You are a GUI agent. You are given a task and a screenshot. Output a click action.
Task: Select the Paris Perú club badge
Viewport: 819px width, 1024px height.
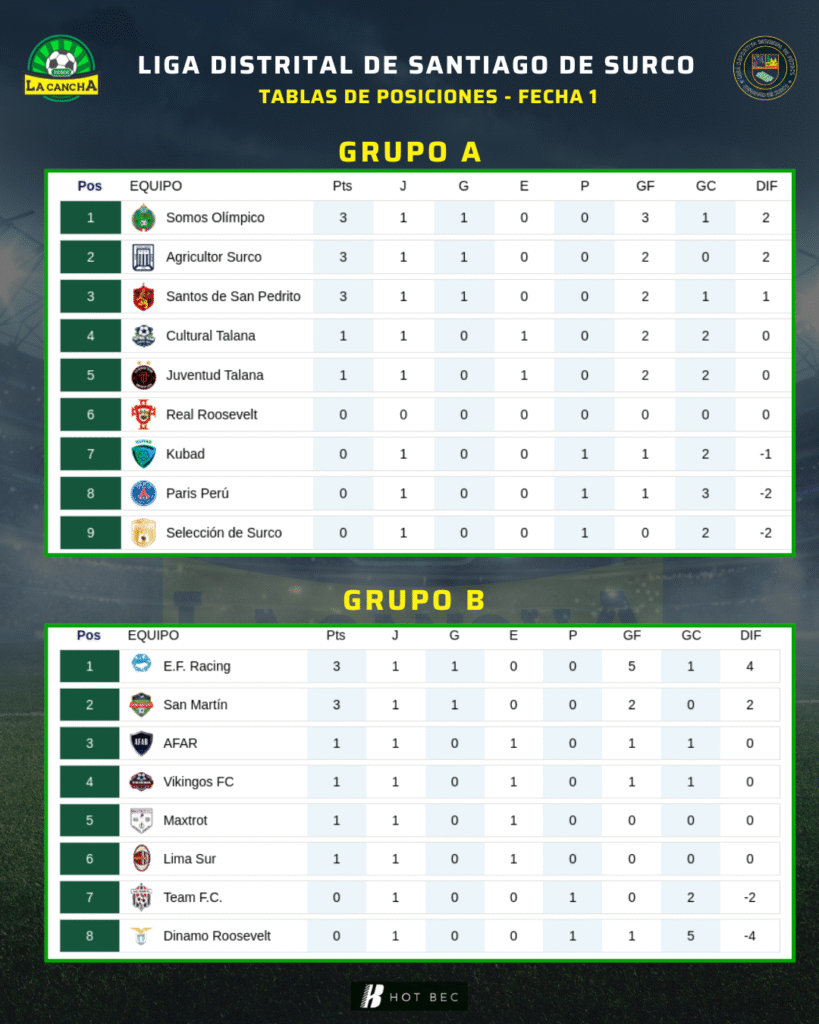(x=143, y=494)
